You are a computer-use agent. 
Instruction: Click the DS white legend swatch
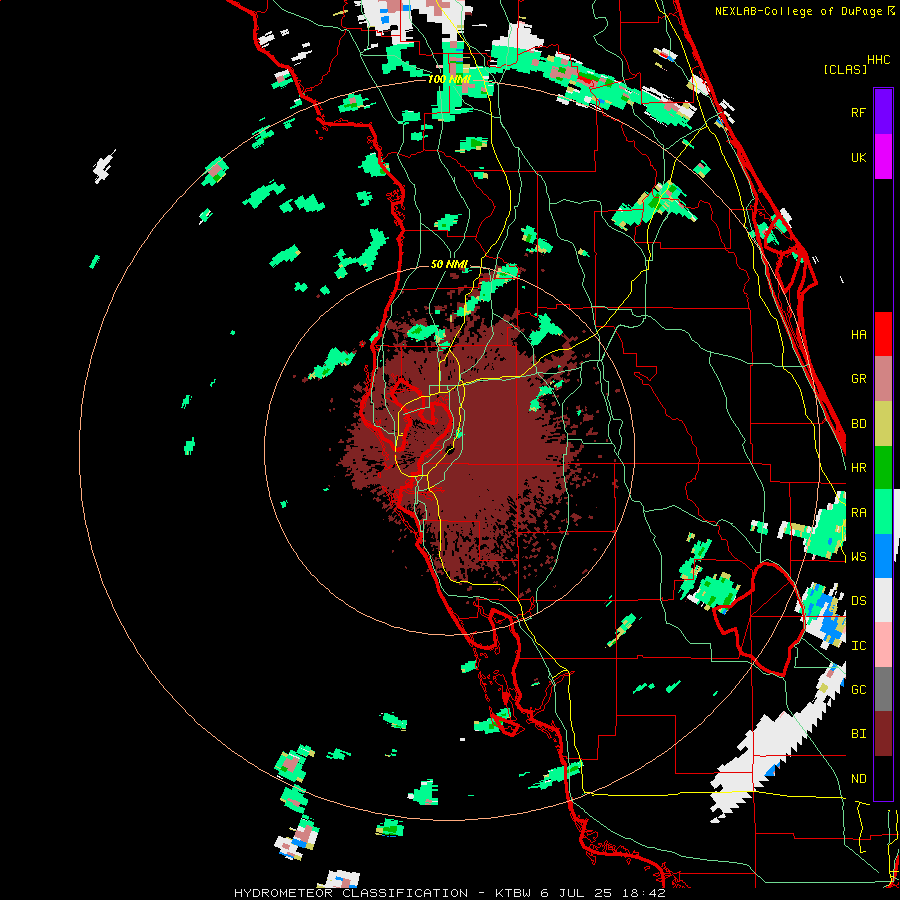[883, 600]
